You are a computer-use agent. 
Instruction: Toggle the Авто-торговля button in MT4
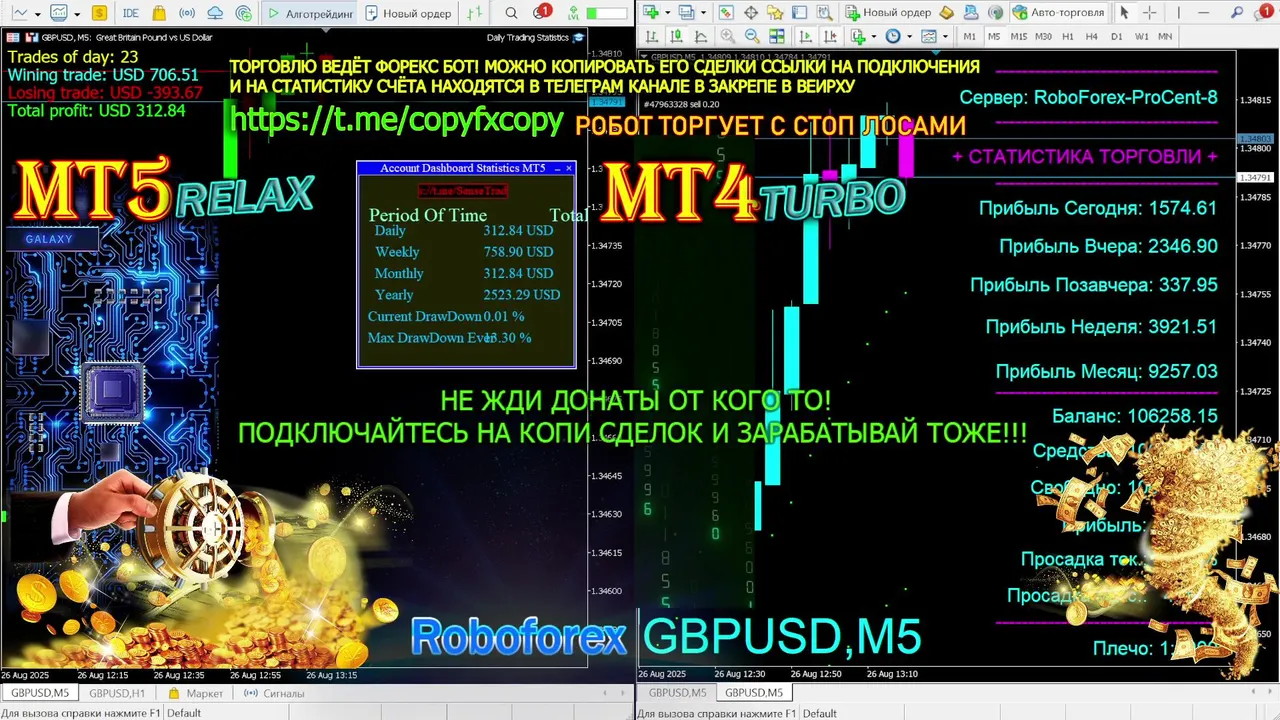coord(1057,12)
